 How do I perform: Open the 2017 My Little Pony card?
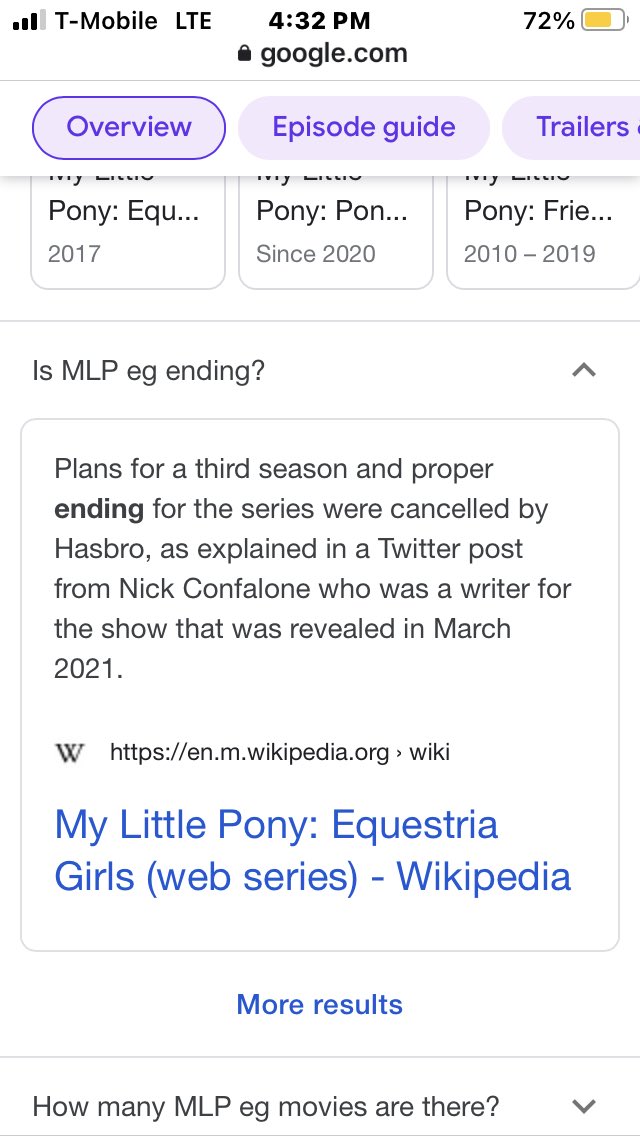pos(127,232)
